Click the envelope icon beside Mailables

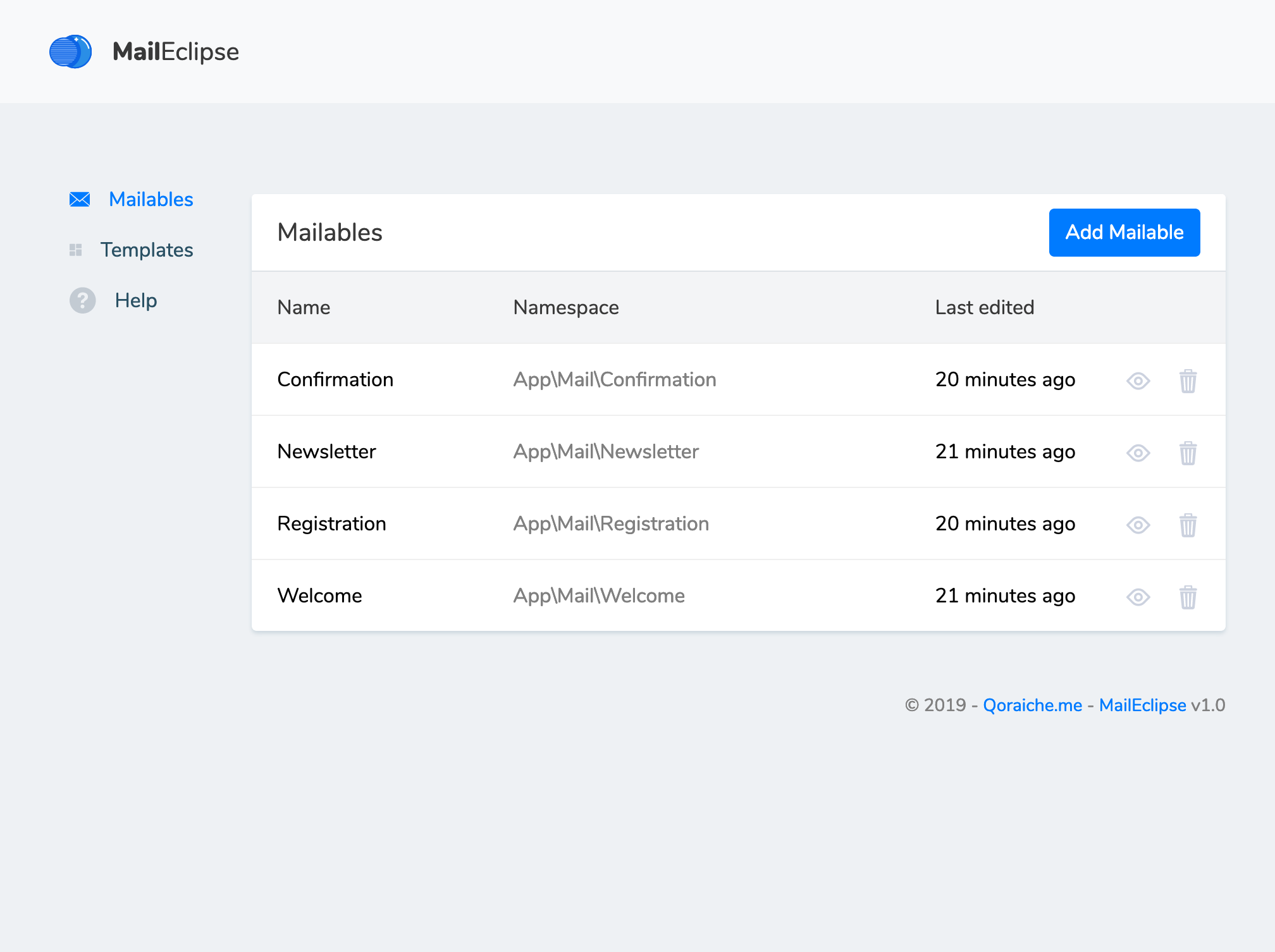pyautogui.click(x=80, y=200)
